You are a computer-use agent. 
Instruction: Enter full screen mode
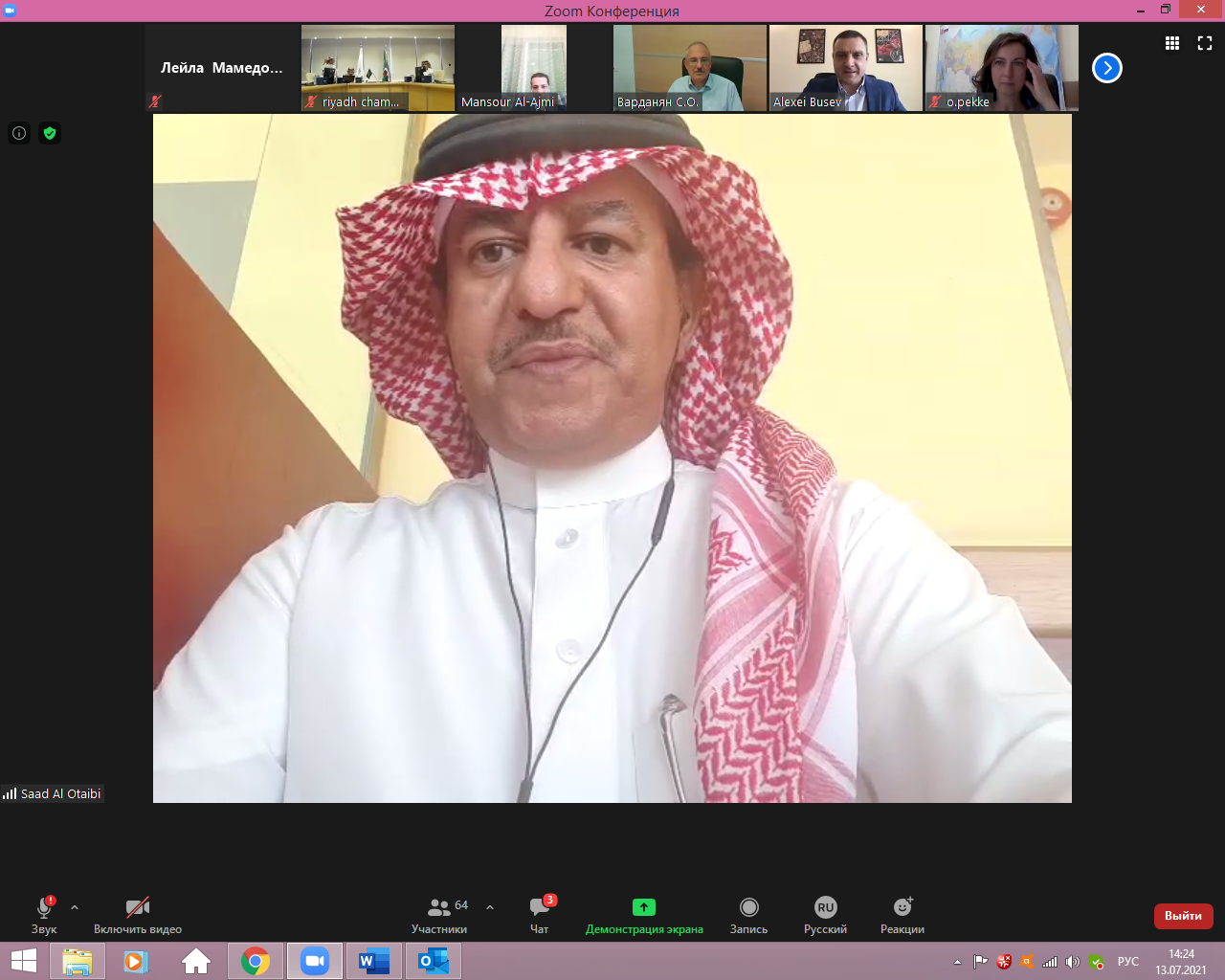[x=1205, y=43]
